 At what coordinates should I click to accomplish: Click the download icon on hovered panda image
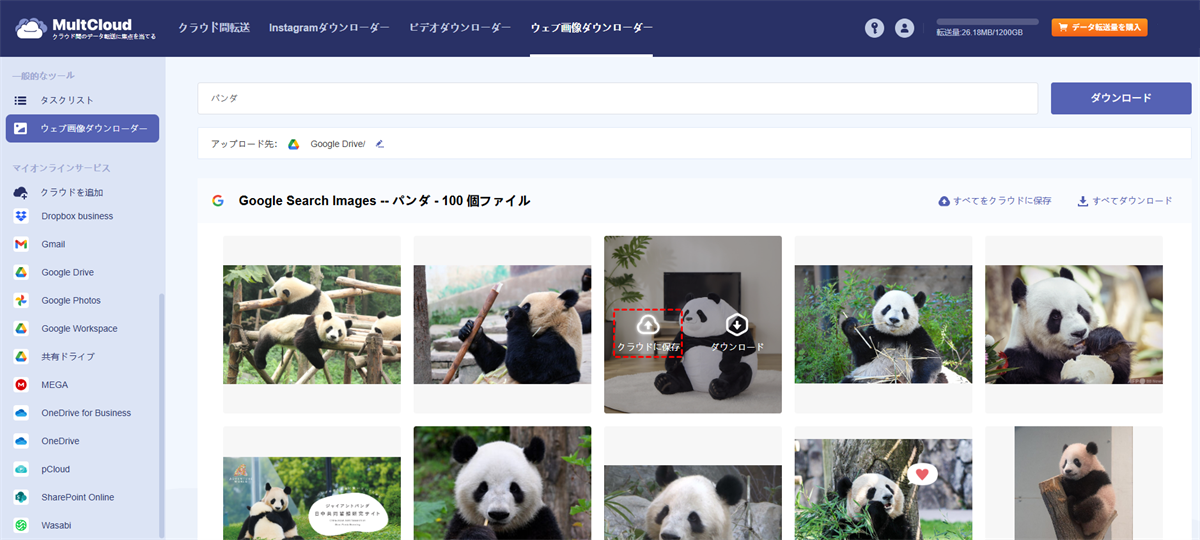click(737, 325)
